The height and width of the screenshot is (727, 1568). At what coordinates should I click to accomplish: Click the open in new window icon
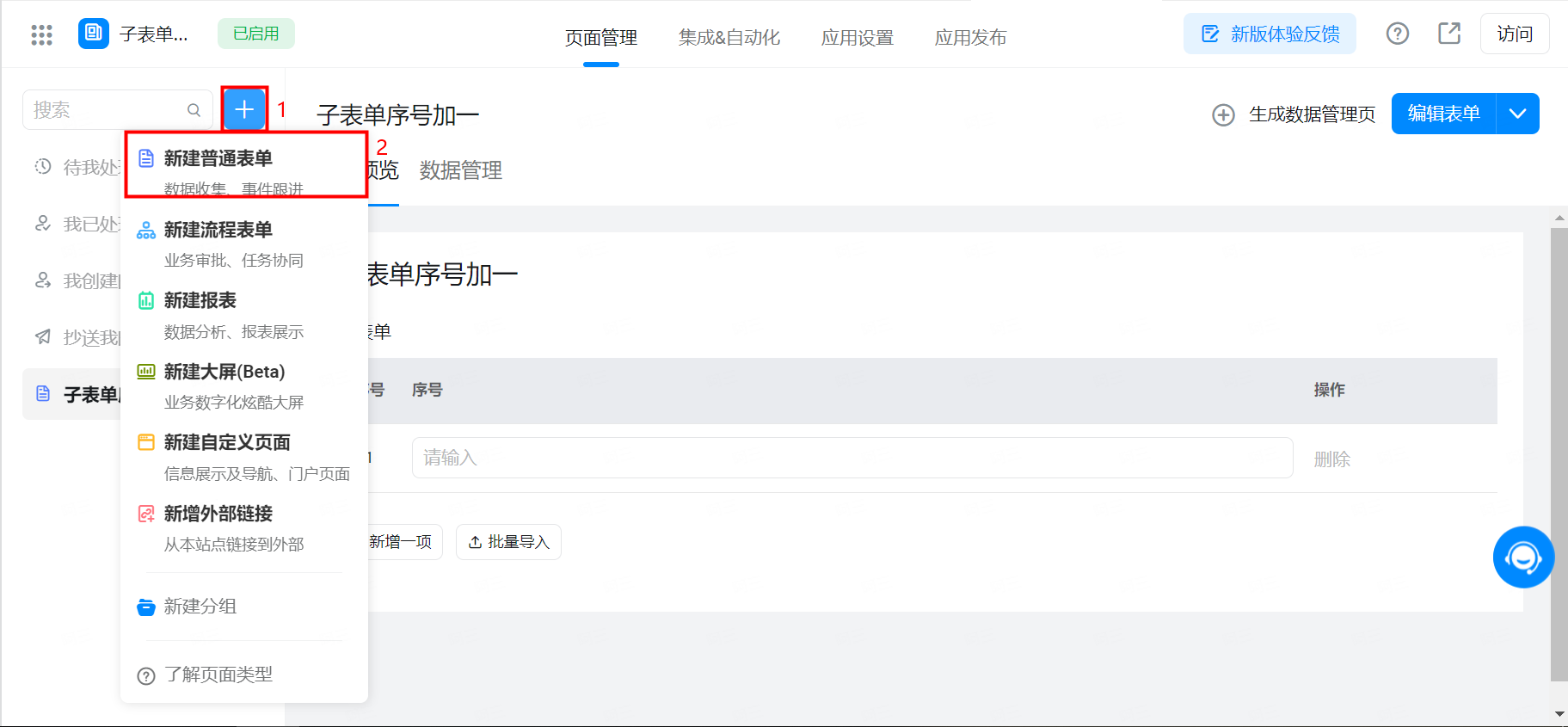pos(1449,34)
